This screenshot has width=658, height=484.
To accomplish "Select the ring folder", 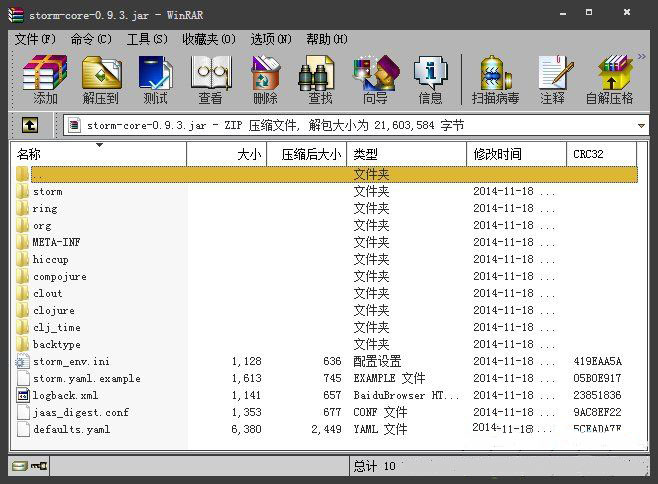I will [x=45, y=209].
